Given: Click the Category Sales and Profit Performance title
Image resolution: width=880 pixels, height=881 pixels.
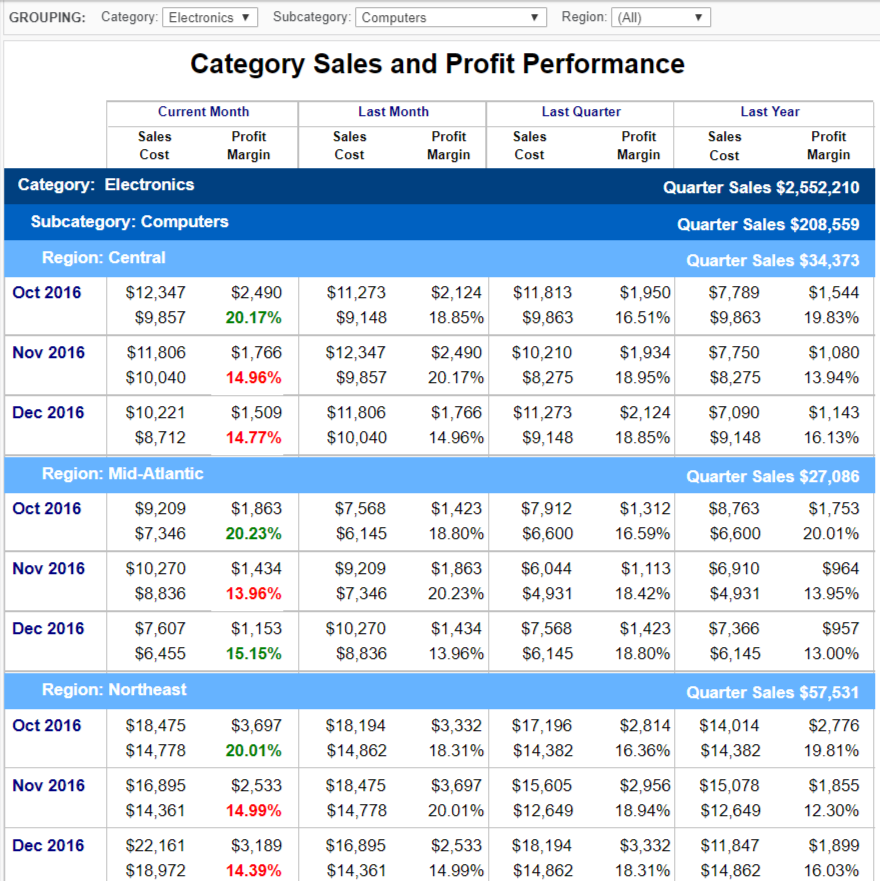Looking at the screenshot, I should tap(438, 65).
